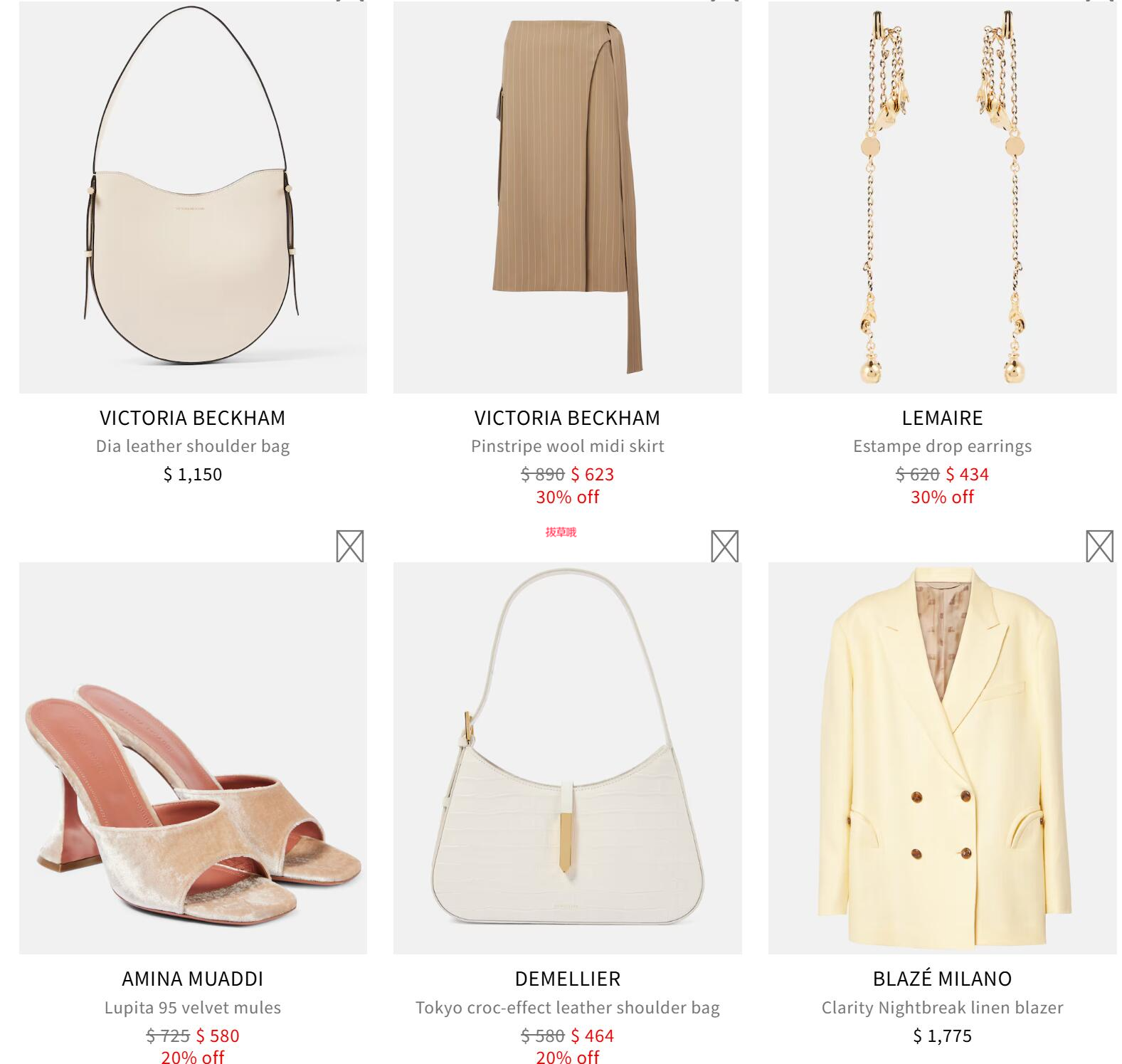Click Pinstripe wool midi skirt title

568,446
